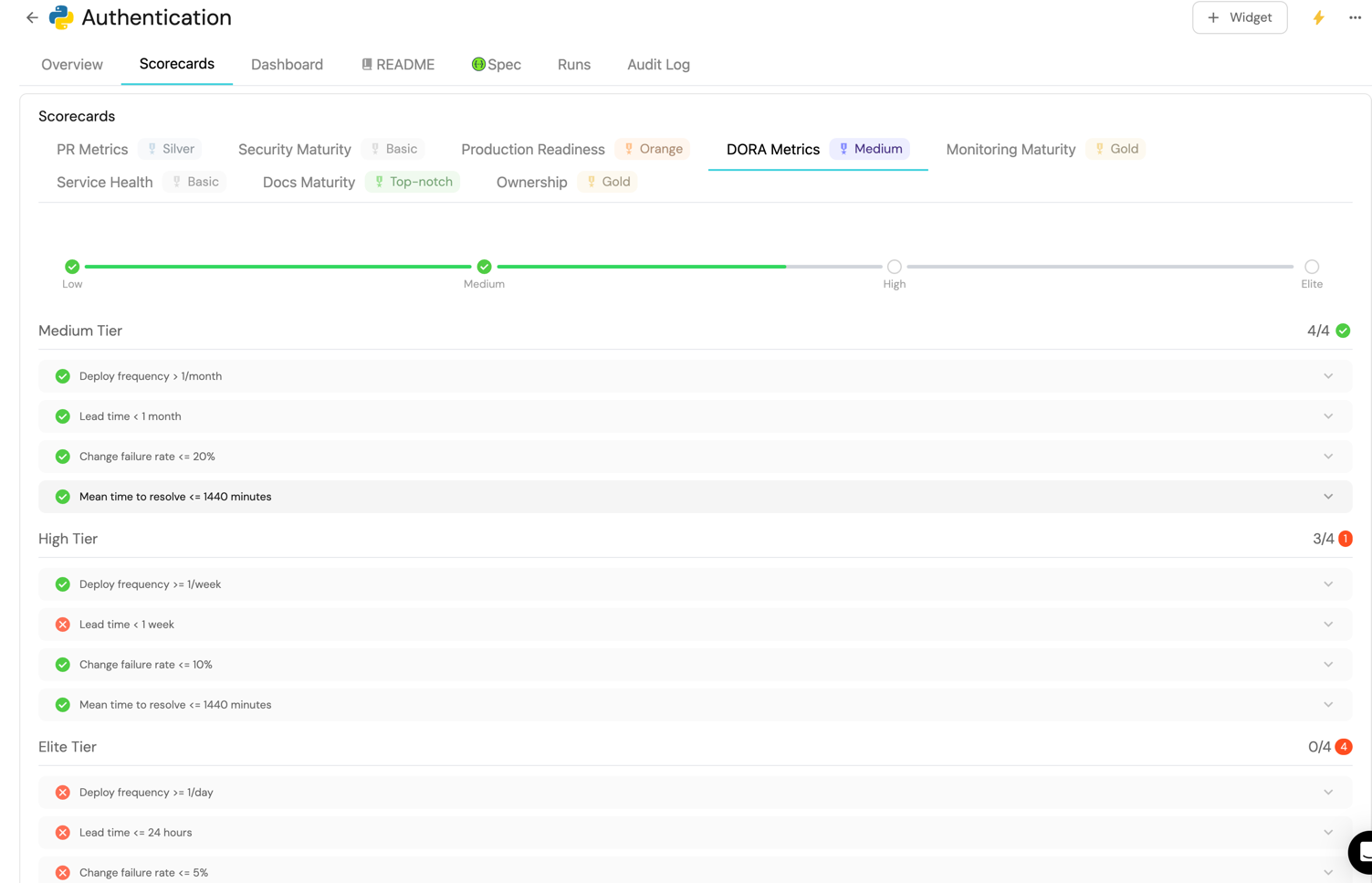Click the Orange trophy badge
Image resolution: width=1372 pixels, height=883 pixels.
[x=653, y=149]
